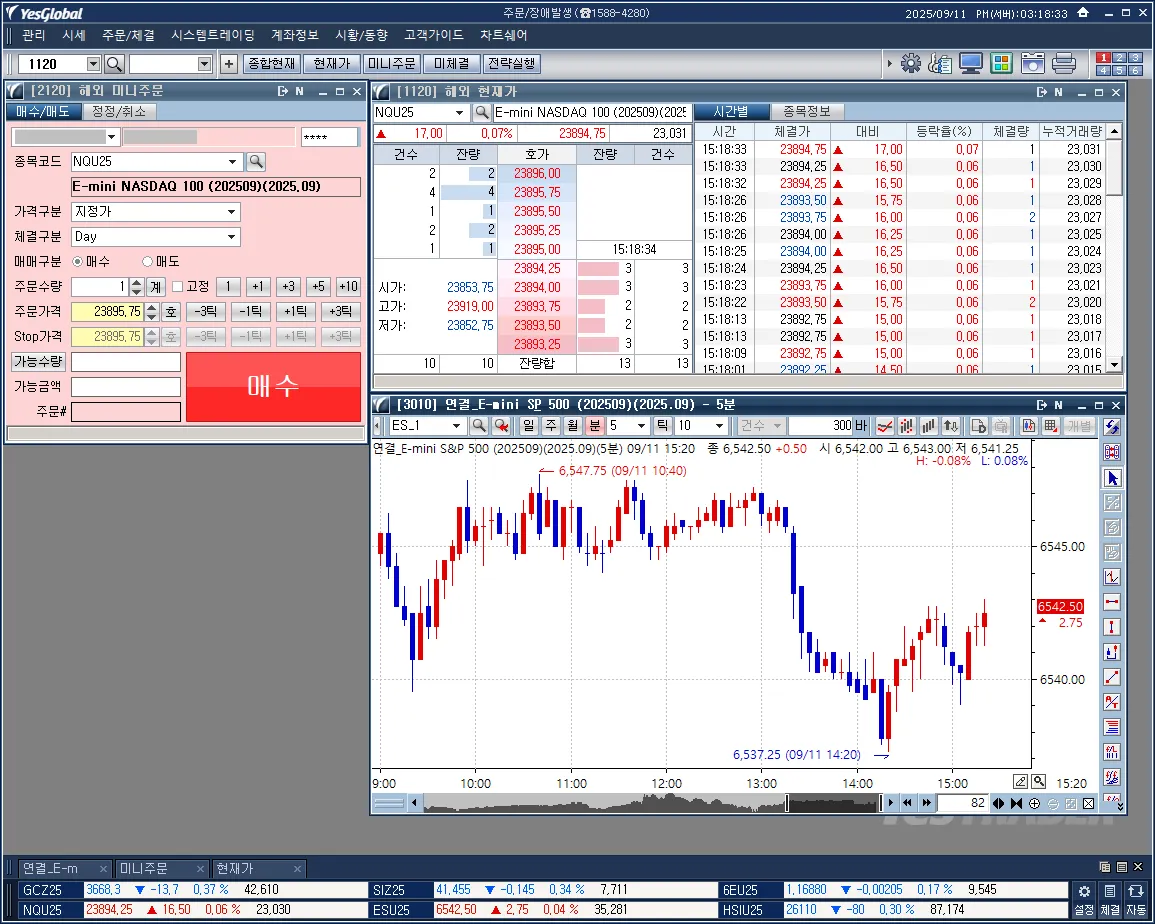
Task: Open the 체결구분 Day dropdown
Action: coord(232,237)
